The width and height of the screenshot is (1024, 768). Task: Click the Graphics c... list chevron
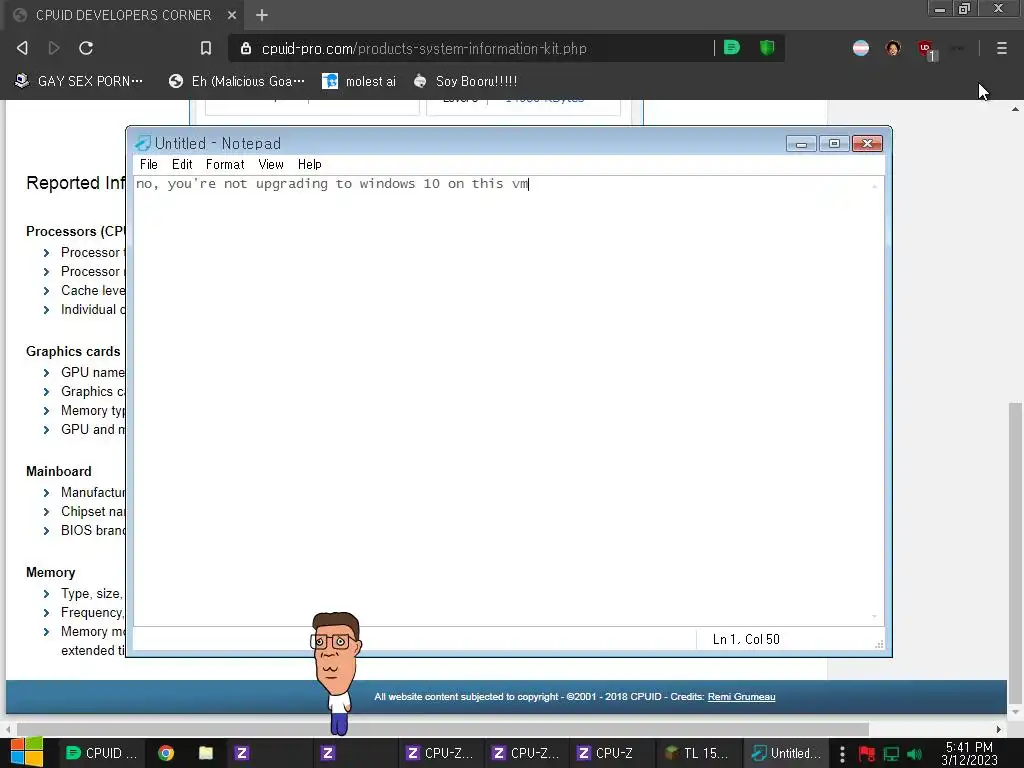click(46, 392)
